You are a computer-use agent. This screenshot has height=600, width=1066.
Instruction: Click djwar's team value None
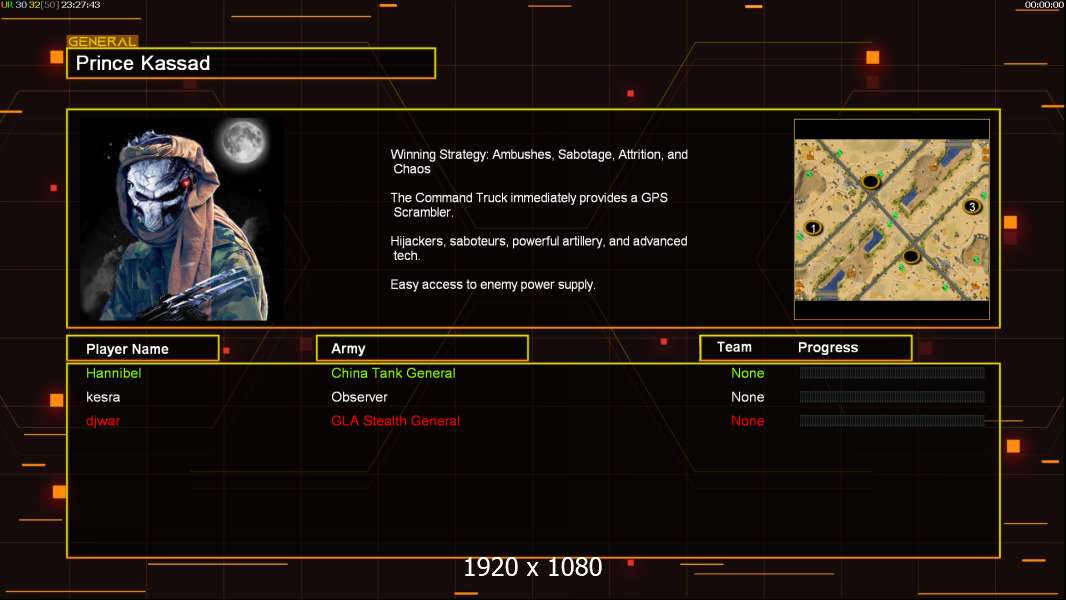point(747,421)
